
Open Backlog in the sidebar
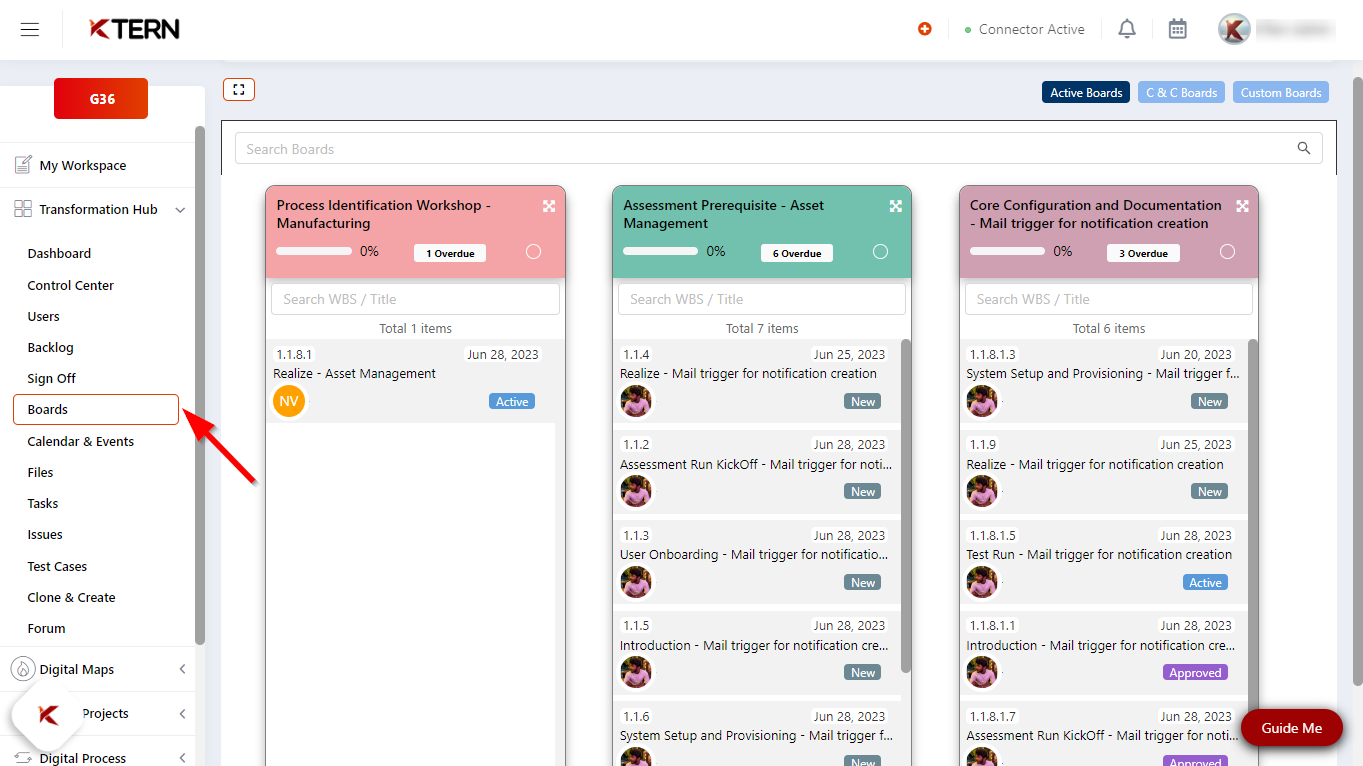pos(50,347)
